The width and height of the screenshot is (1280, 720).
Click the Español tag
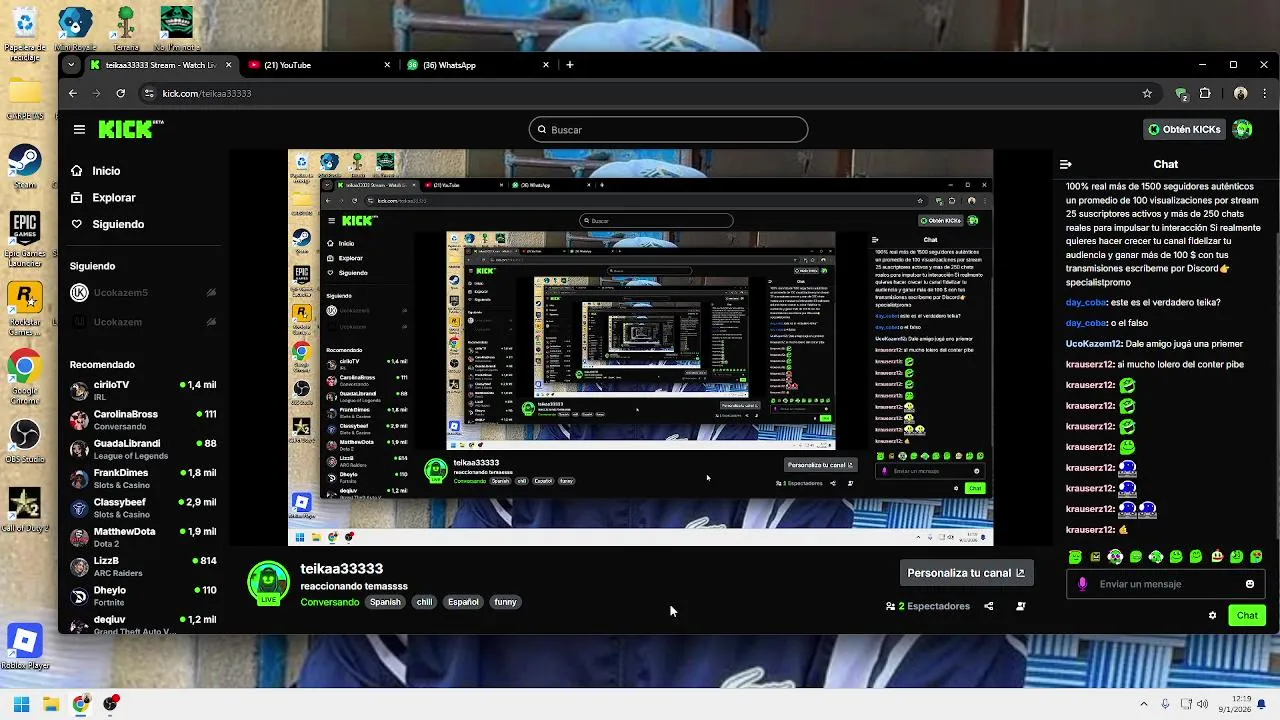pos(463,602)
